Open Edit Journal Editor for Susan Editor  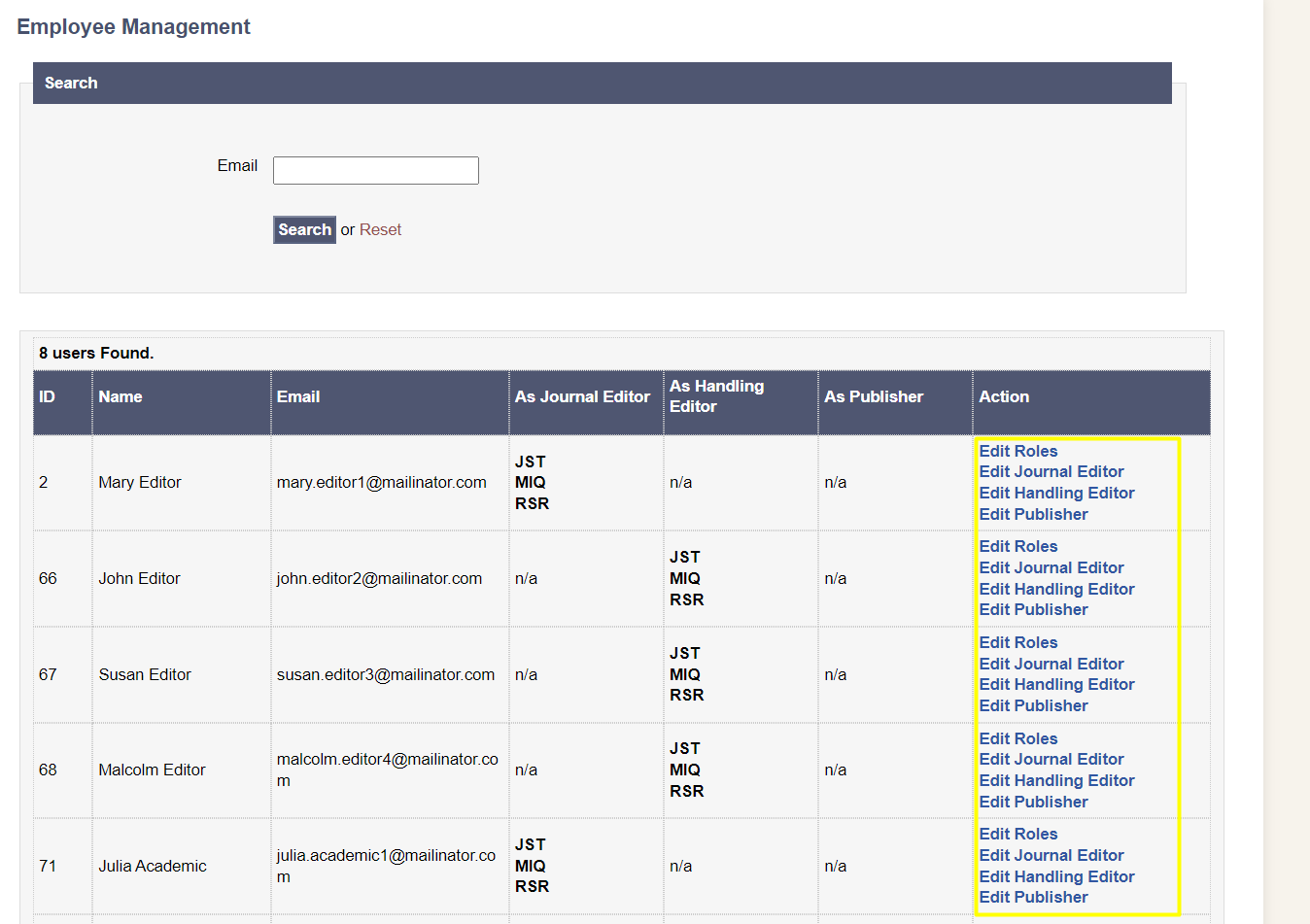point(1051,665)
